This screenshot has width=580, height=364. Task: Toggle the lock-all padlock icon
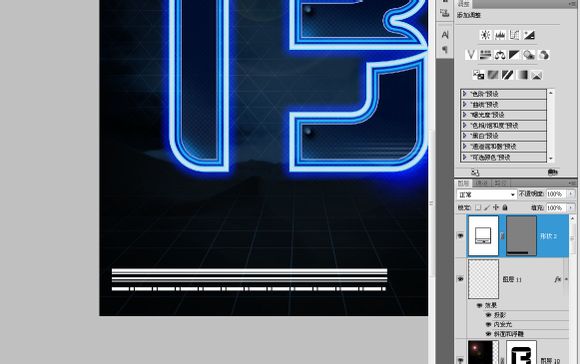[505, 208]
